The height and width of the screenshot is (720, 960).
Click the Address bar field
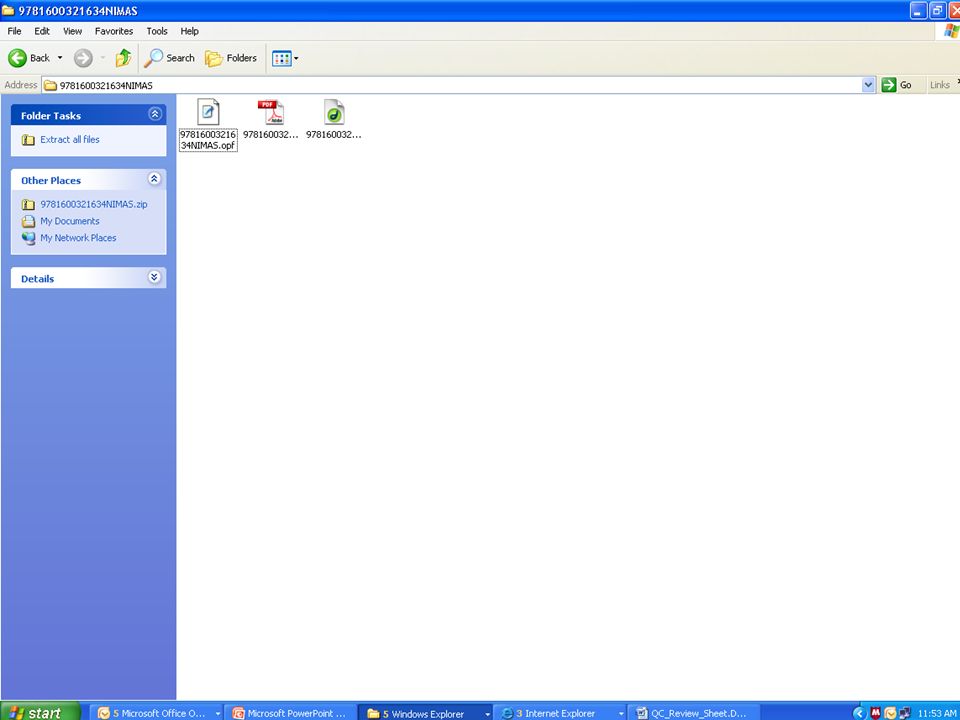click(452, 85)
